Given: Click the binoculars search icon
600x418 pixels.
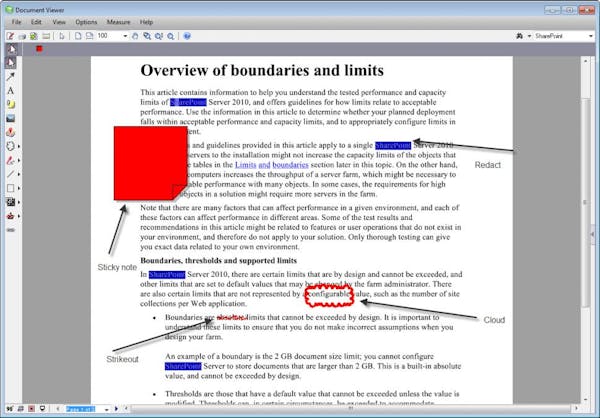Looking at the screenshot, I should pos(520,36).
